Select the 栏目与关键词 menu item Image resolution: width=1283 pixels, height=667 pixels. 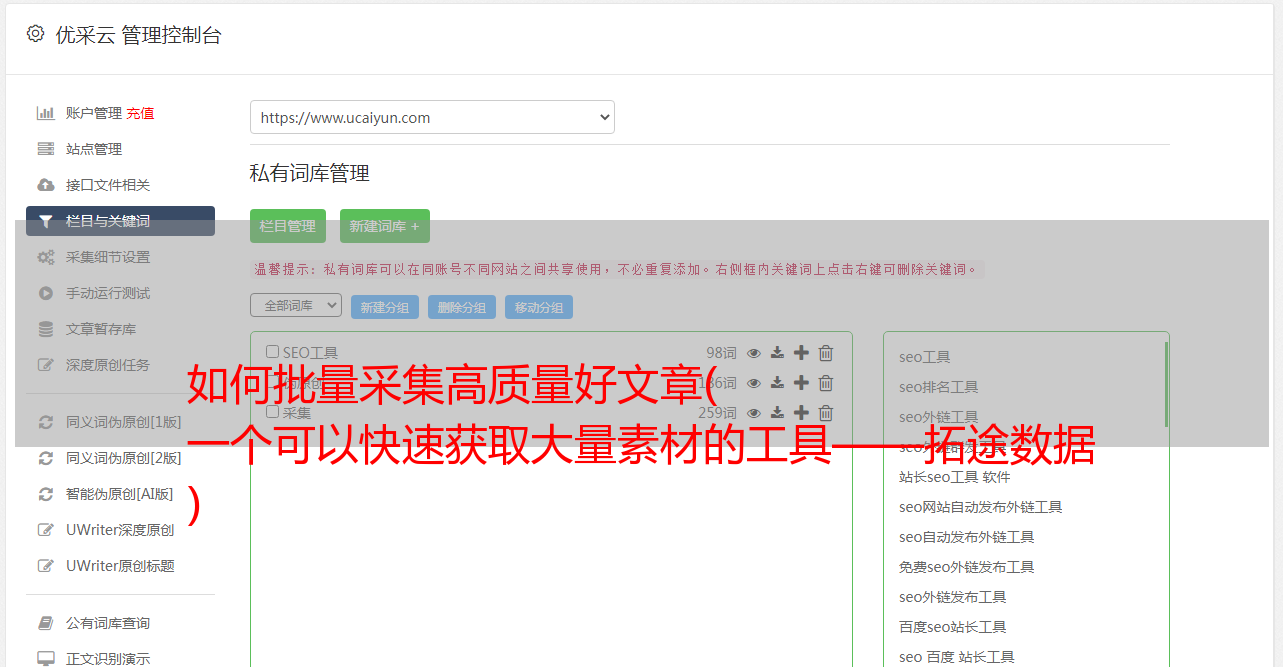pos(120,221)
